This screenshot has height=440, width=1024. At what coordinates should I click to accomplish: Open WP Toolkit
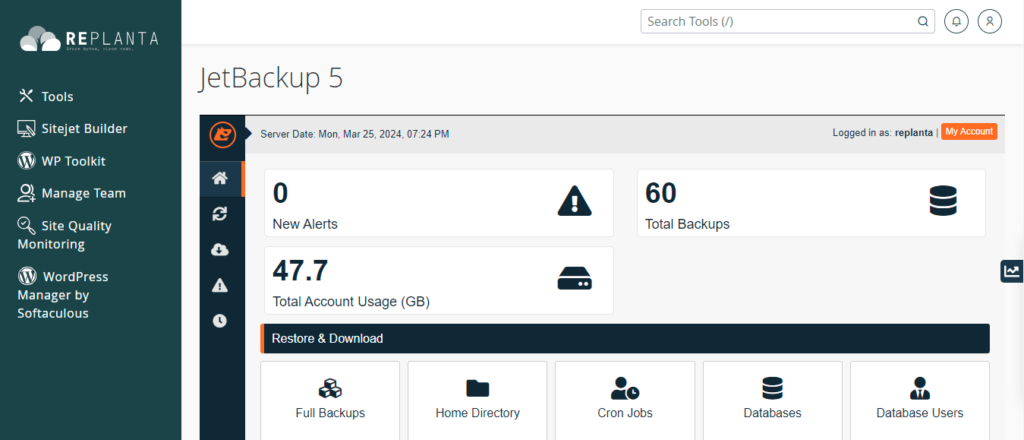pyautogui.click(x=61, y=161)
